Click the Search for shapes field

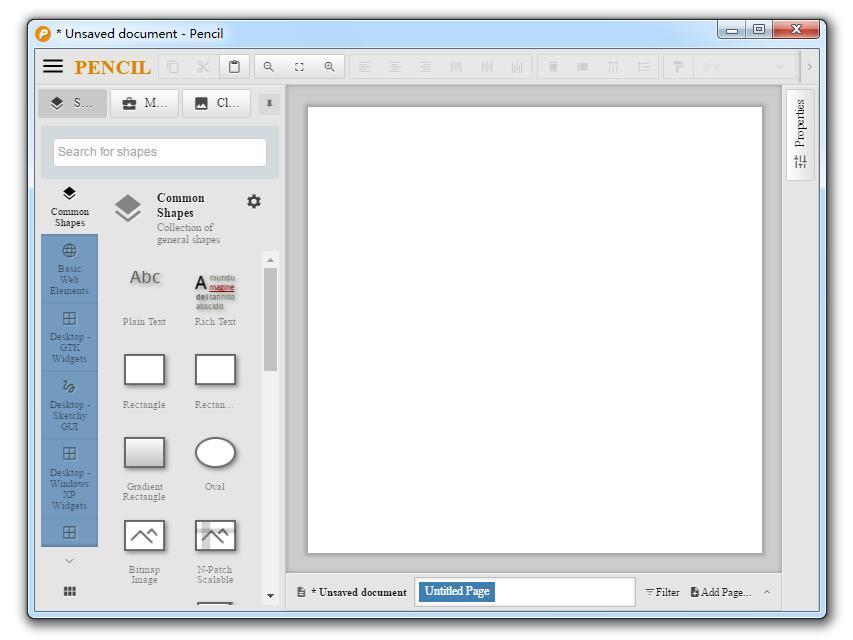[159, 152]
